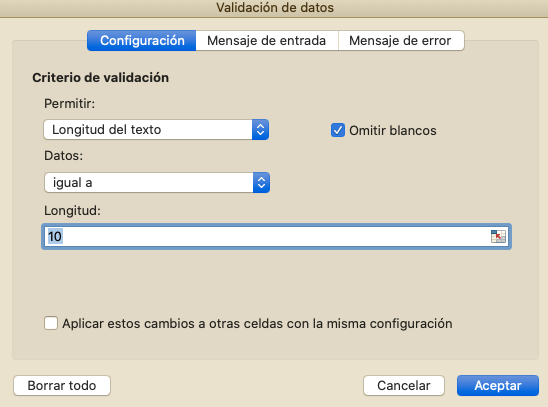Image resolution: width=548 pixels, height=407 pixels.
Task: Click the "Longitud:" field label
Action: [72, 211]
